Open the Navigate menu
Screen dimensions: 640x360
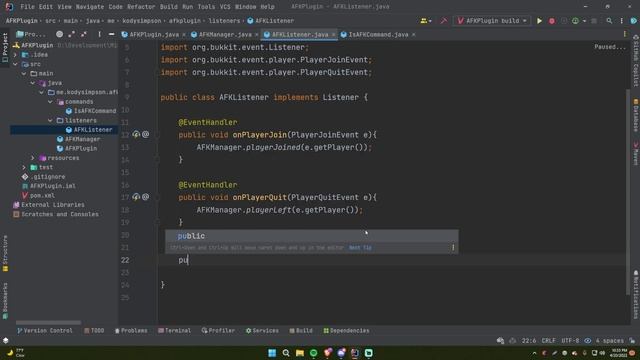[x=90, y=7]
